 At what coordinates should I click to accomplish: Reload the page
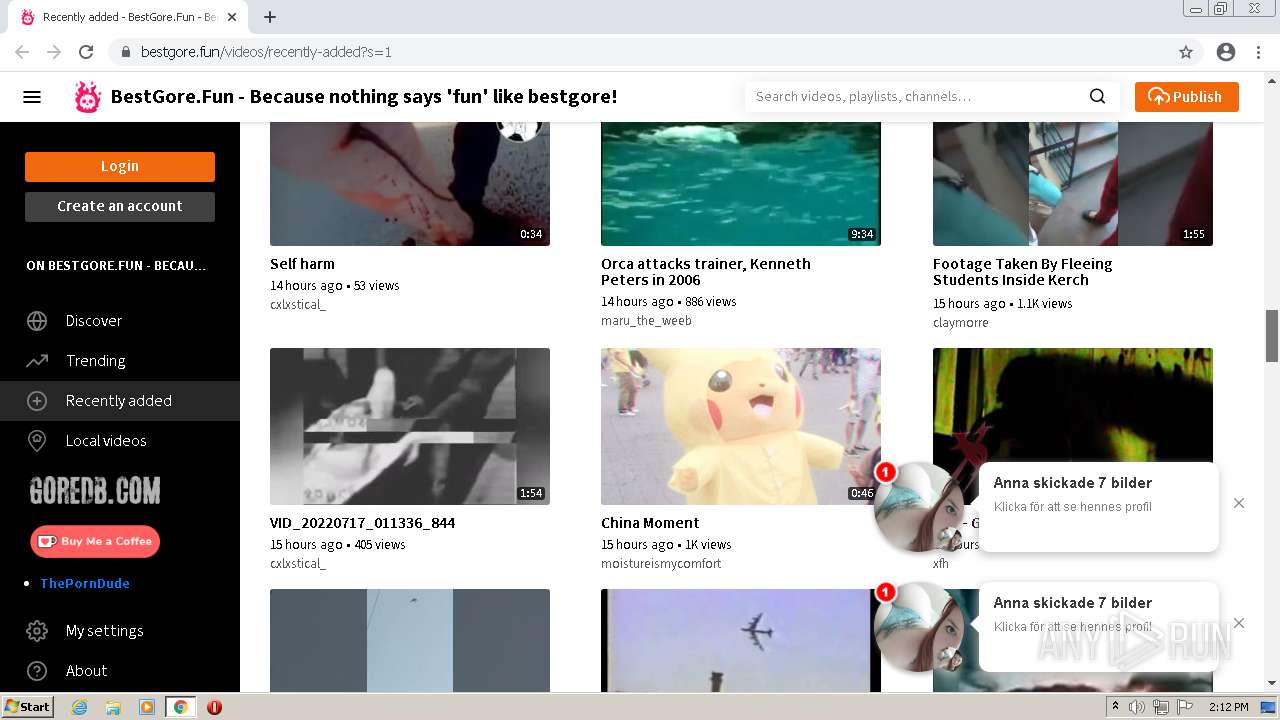click(x=86, y=52)
